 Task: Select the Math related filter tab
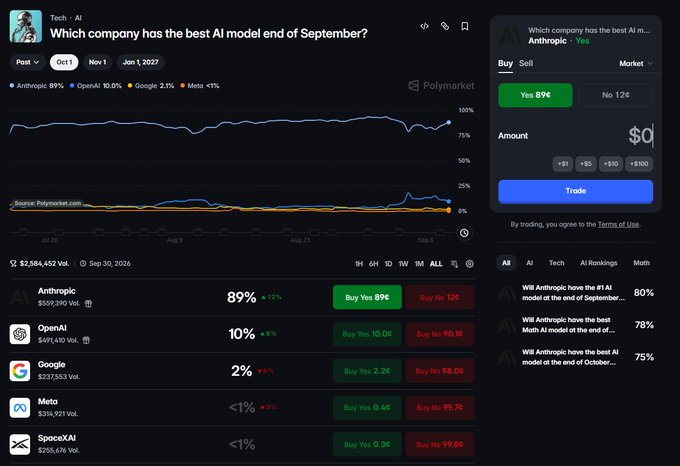[641, 263]
